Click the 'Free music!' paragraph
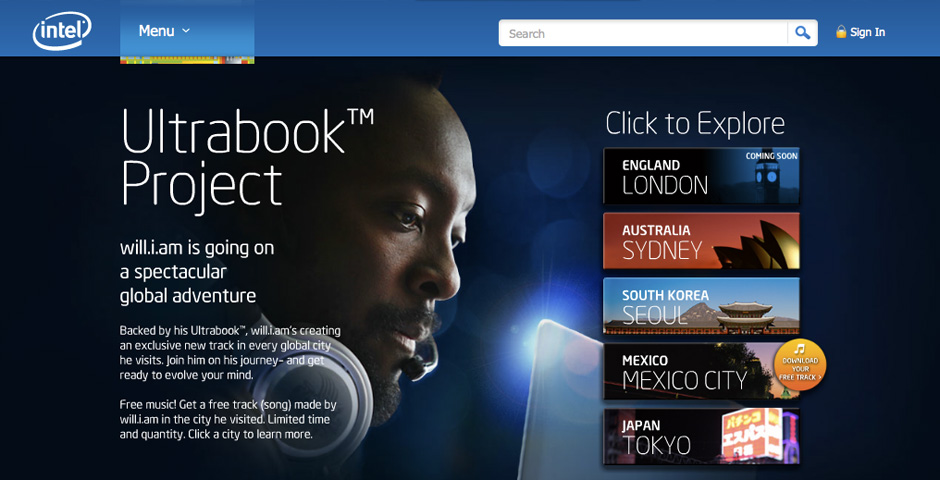The height and width of the screenshot is (480, 940). point(228,419)
